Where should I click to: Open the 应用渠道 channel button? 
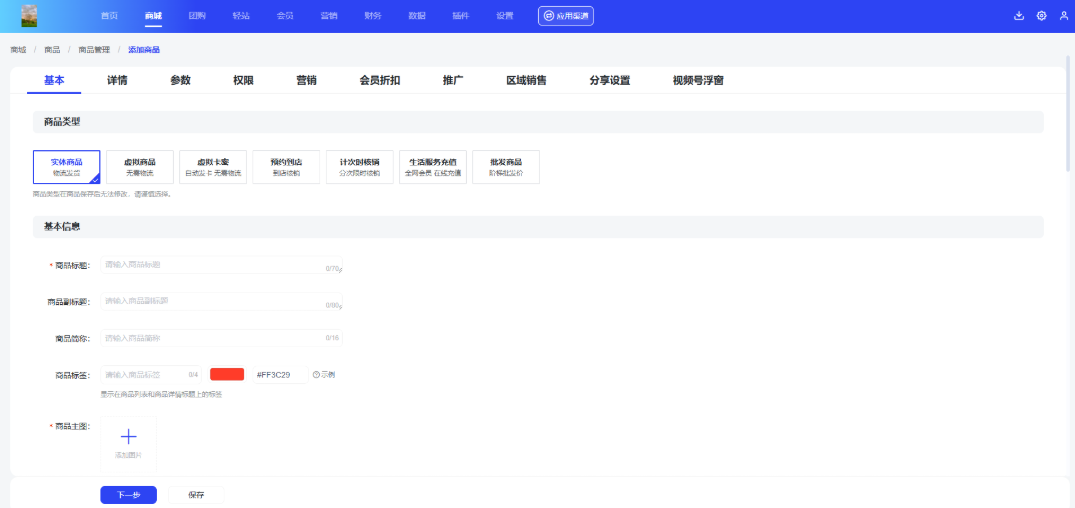point(566,16)
